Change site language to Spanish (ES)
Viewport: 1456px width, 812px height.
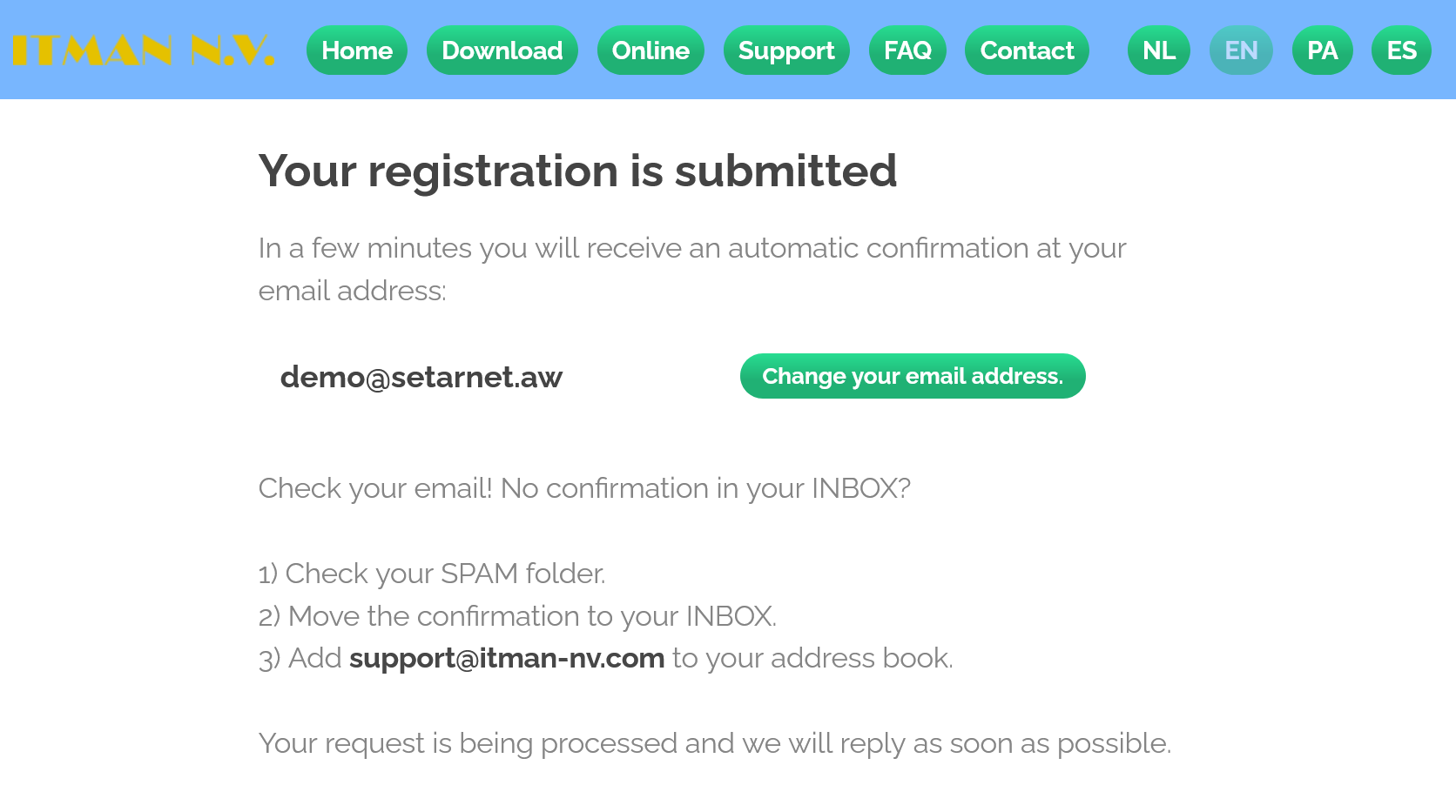pos(1401,50)
